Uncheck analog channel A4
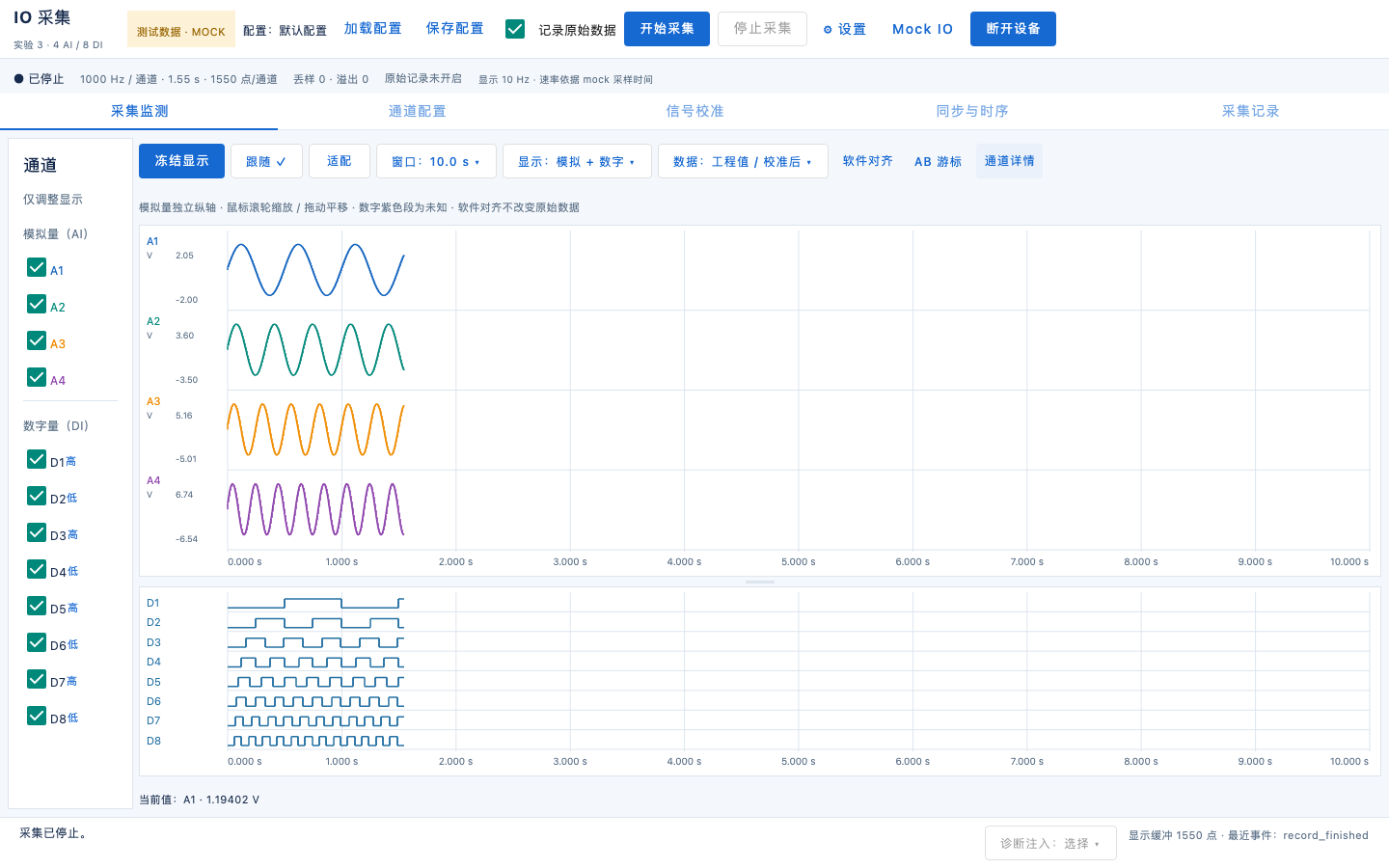The image size is (1389, 868). point(37,377)
